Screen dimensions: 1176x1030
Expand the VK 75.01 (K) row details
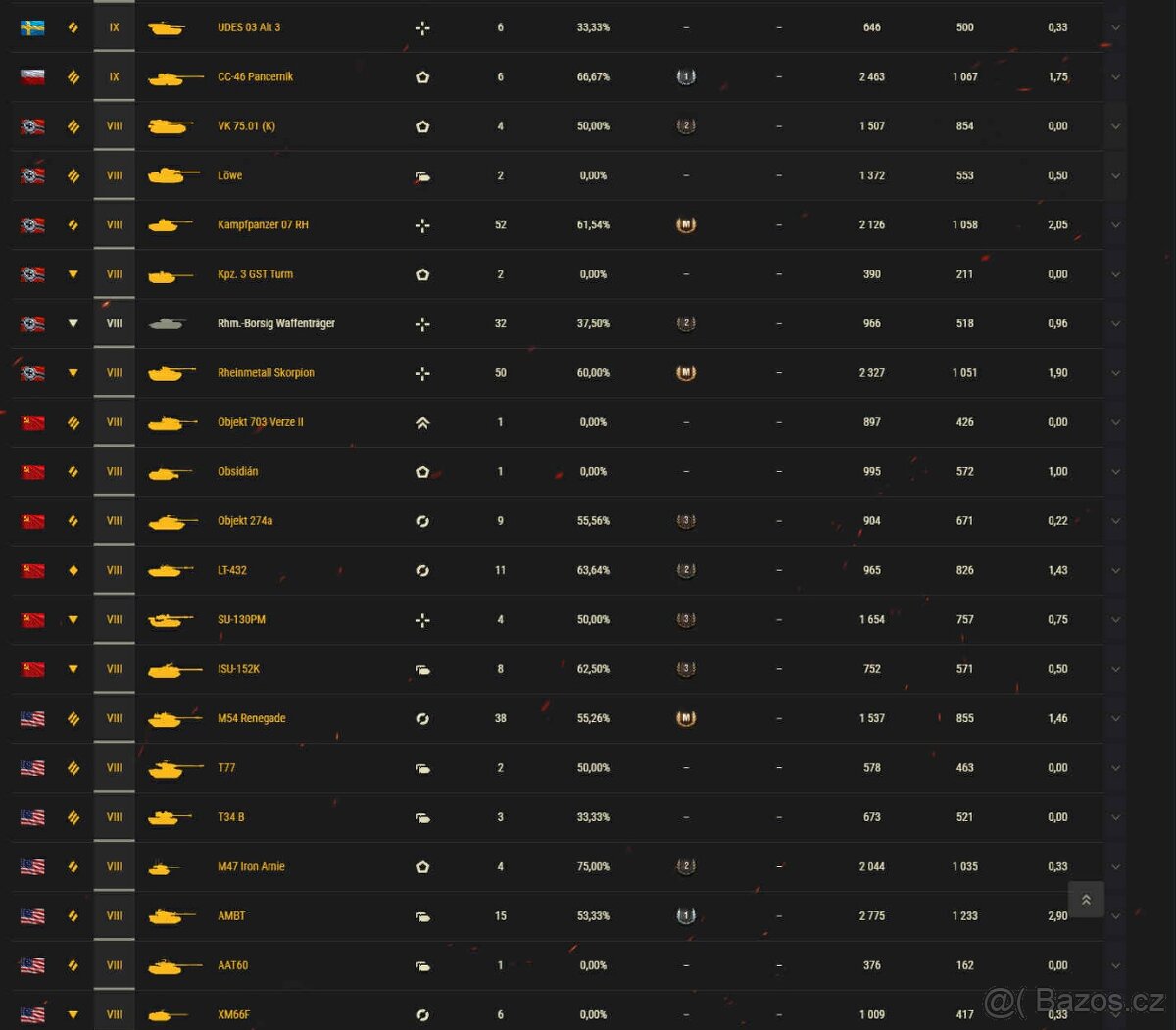(1115, 125)
